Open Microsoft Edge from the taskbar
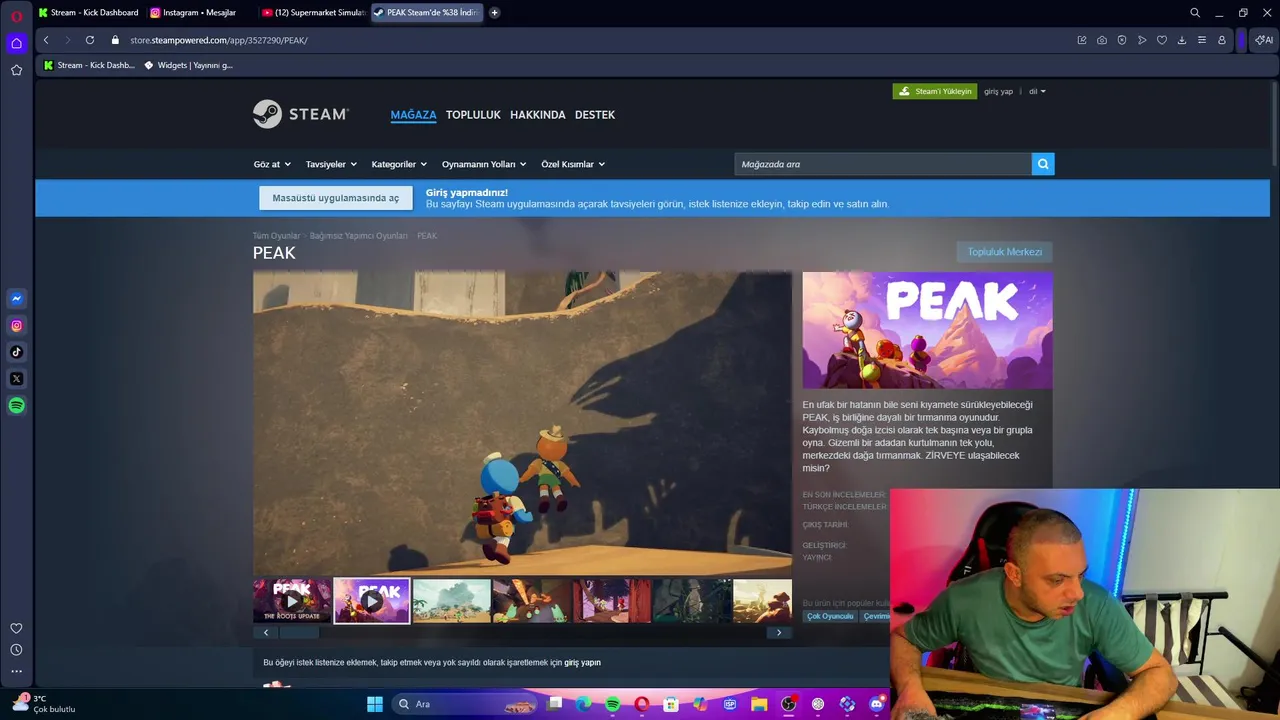 pyautogui.click(x=583, y=704)
